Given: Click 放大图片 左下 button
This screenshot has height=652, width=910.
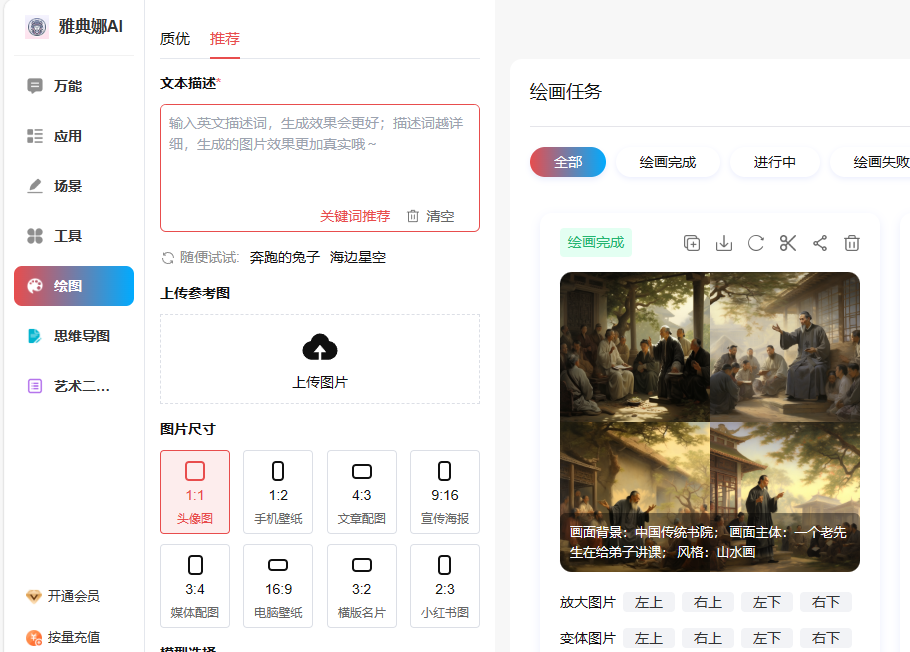Looking at the screenshot, I should click(x=767, y=602).
